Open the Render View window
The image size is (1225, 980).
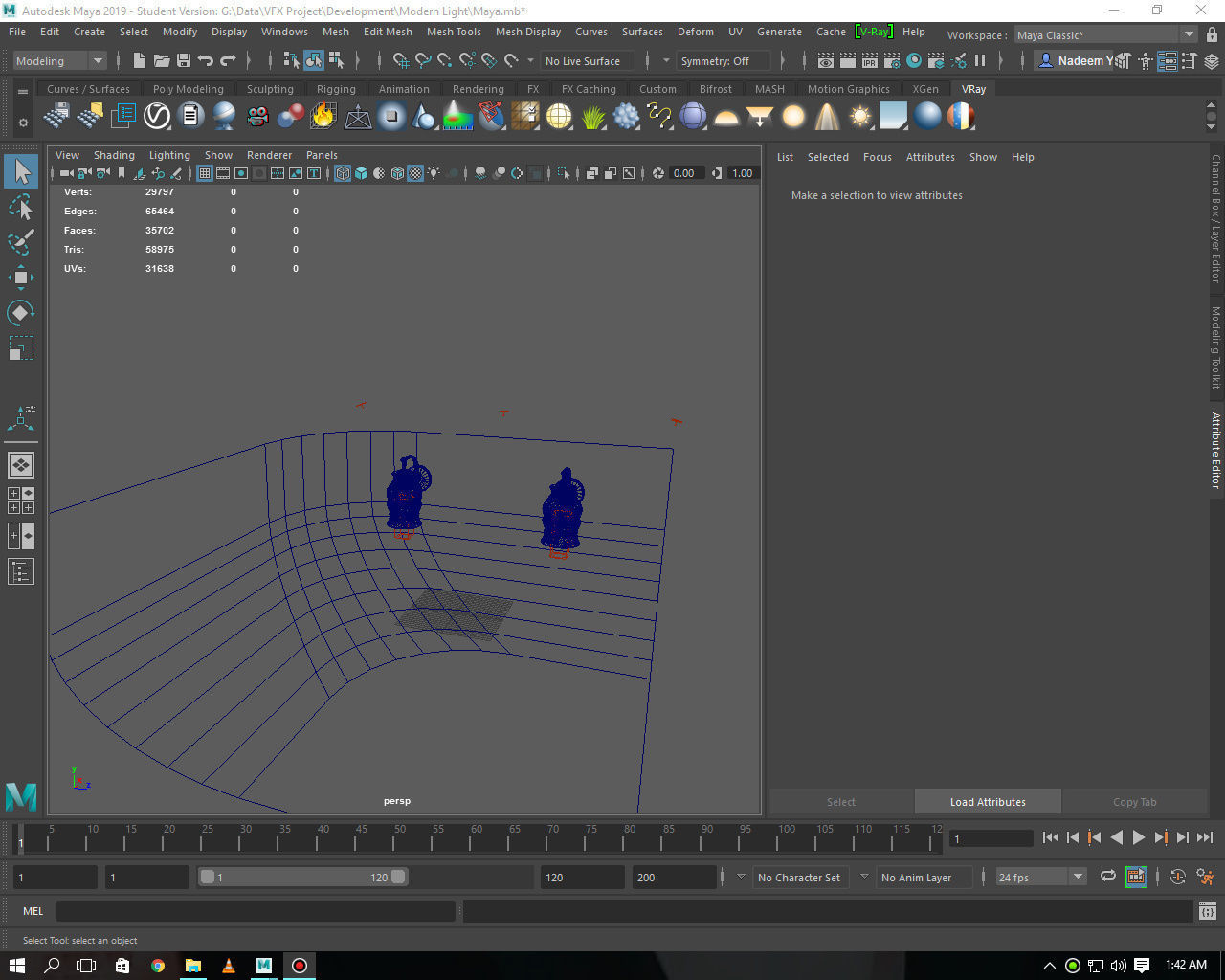click(x=826, y=60)
